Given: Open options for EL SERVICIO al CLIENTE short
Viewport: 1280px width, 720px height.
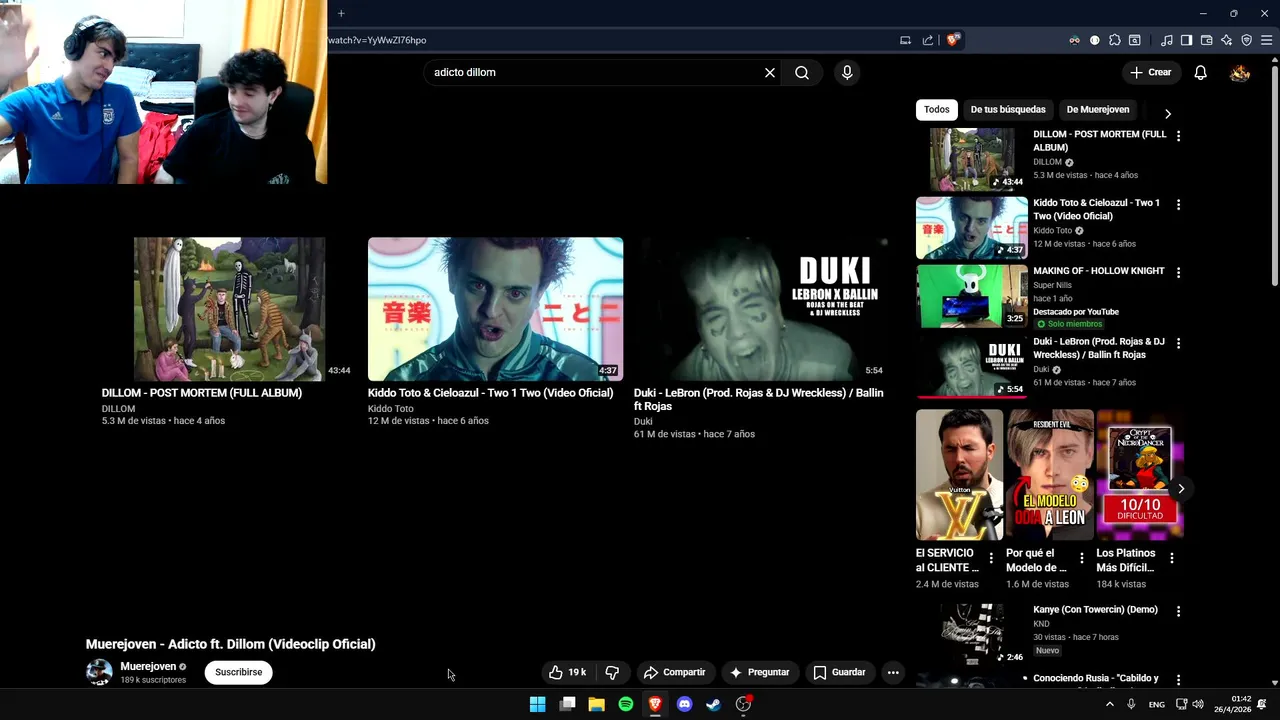Looking at the screenshot, I should point(991,558).
